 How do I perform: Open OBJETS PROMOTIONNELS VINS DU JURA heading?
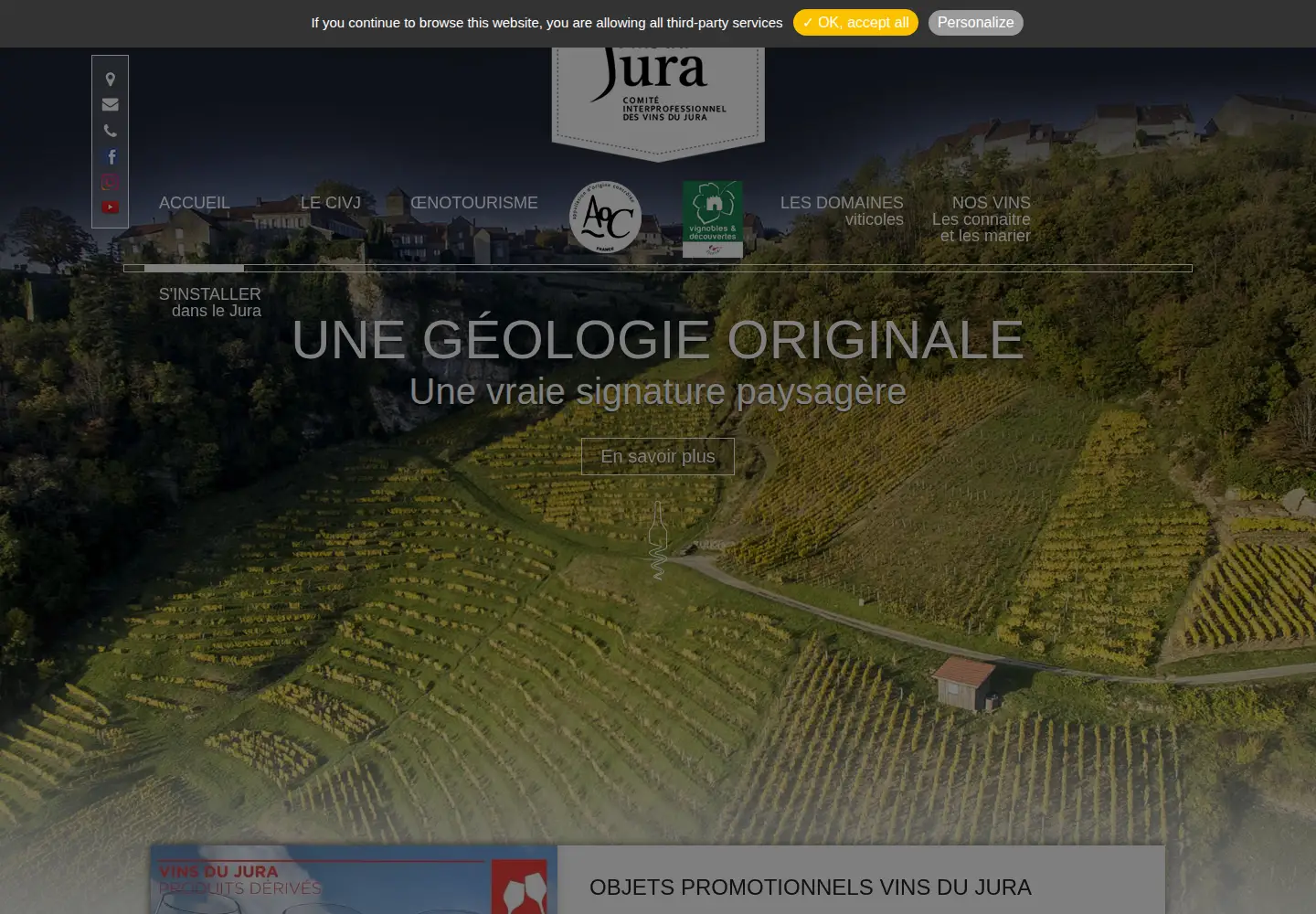click(x=811, y=887)
